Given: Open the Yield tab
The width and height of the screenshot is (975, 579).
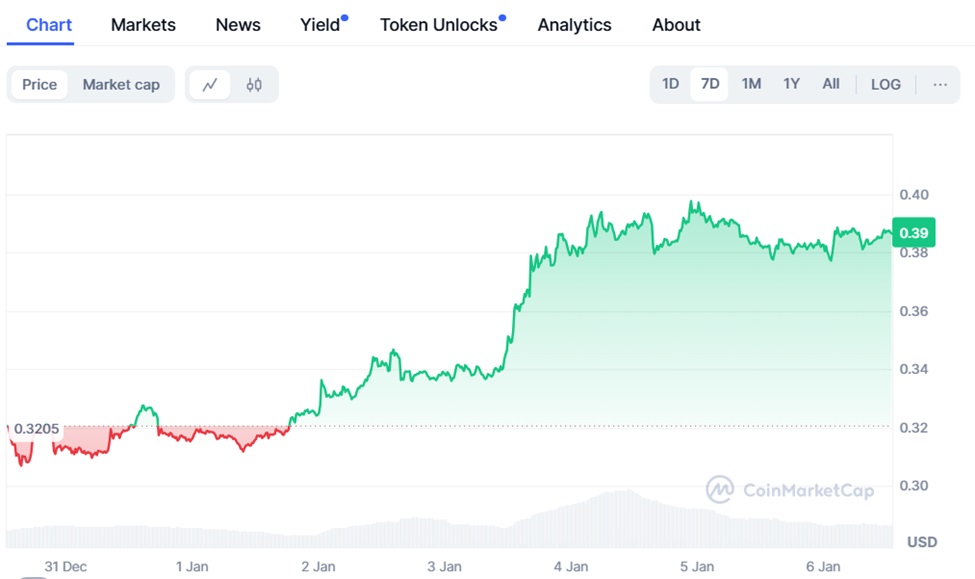Looking at the screenshot, I should [x=321, y=25].
